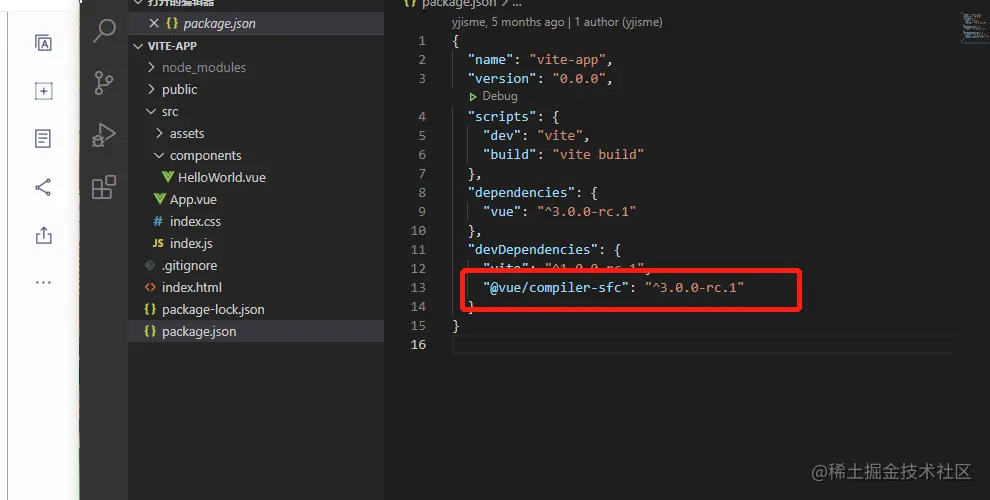Click the CSS hash icon beside index.css
This screenshot has width=990, height=500.
tap(158, 222)
